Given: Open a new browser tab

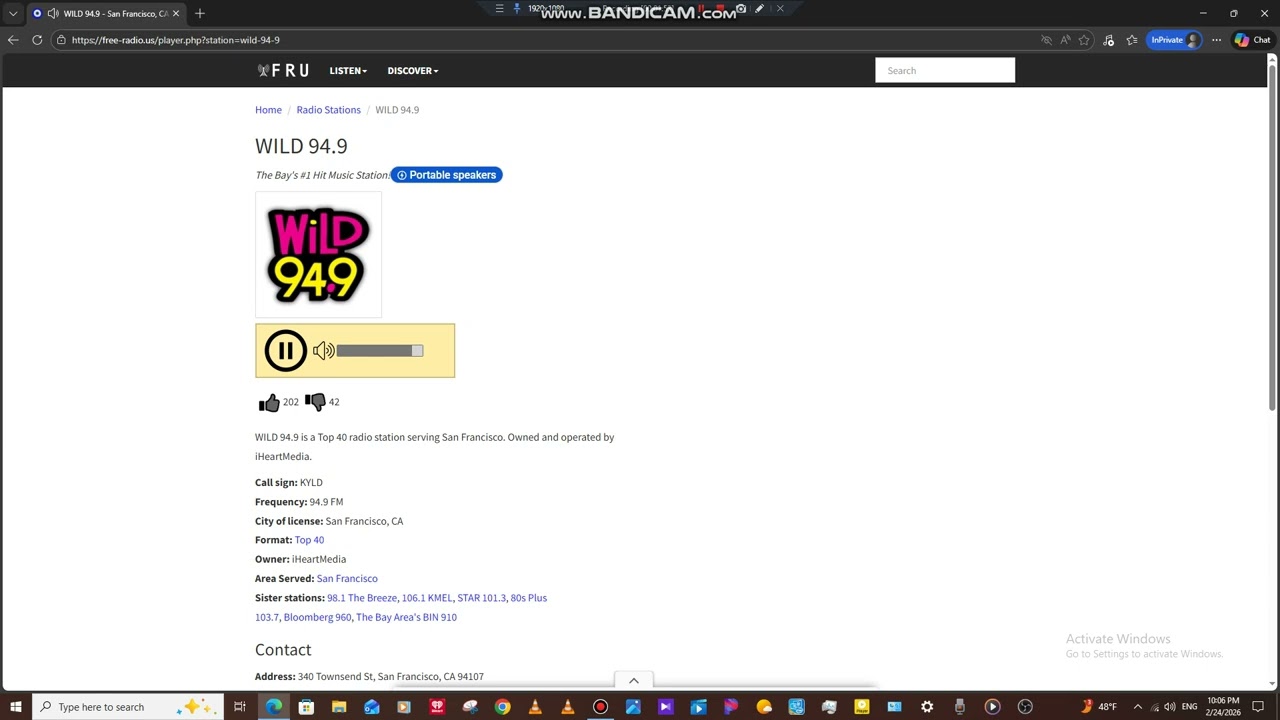Looking at the screenshot, I should coord(200,13).
